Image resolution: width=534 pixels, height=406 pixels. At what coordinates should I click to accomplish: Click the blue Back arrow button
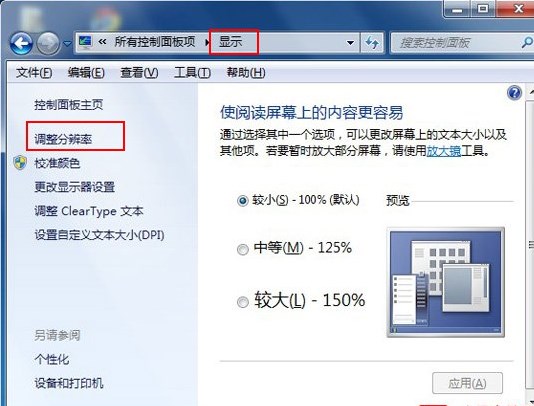click(x=21, y=43)
